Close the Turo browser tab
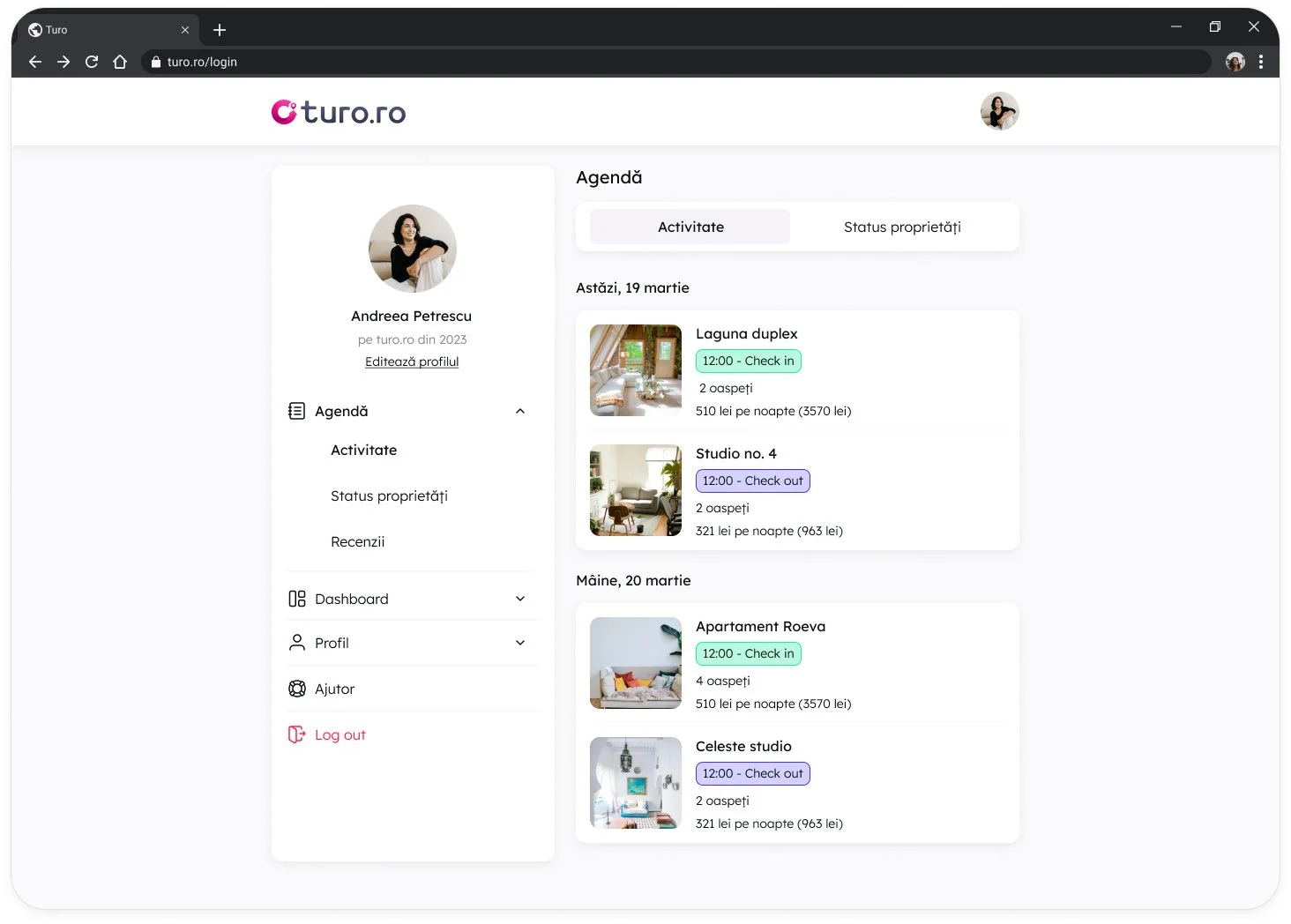This screenshot has width=1291, height=924. [185, 30]
